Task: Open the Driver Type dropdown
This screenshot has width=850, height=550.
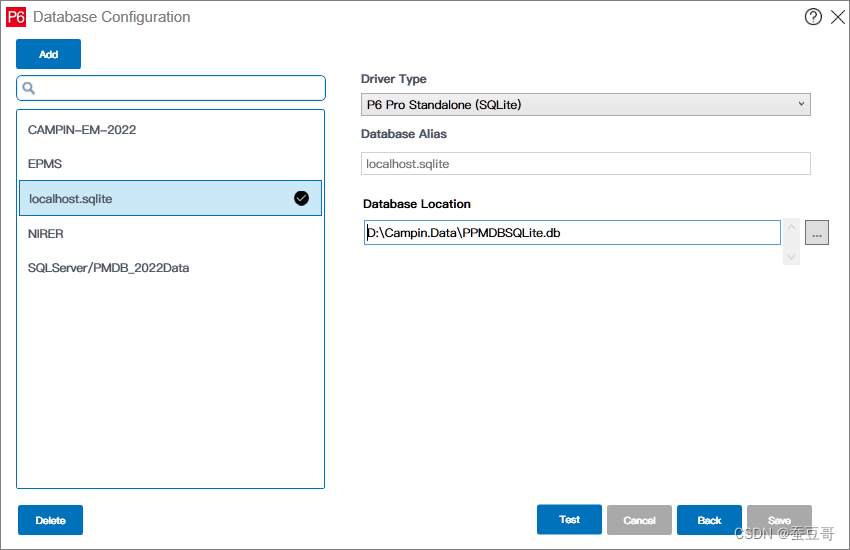Action: [x=585, y=105]
